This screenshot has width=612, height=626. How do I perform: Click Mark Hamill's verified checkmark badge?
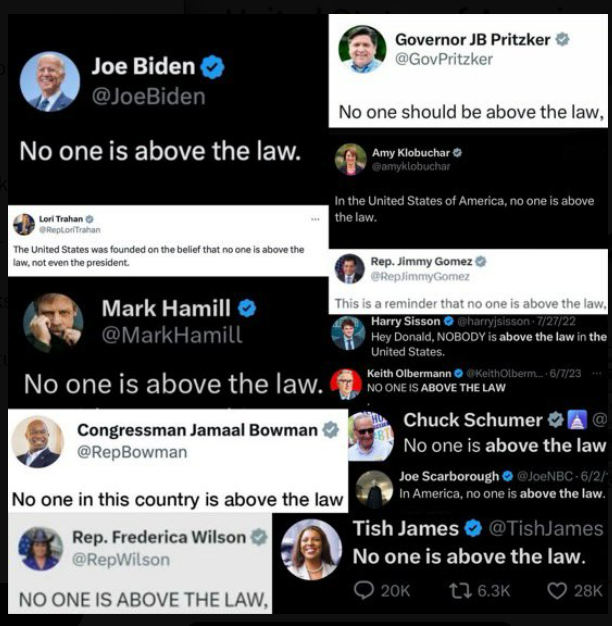pos(247,308)
